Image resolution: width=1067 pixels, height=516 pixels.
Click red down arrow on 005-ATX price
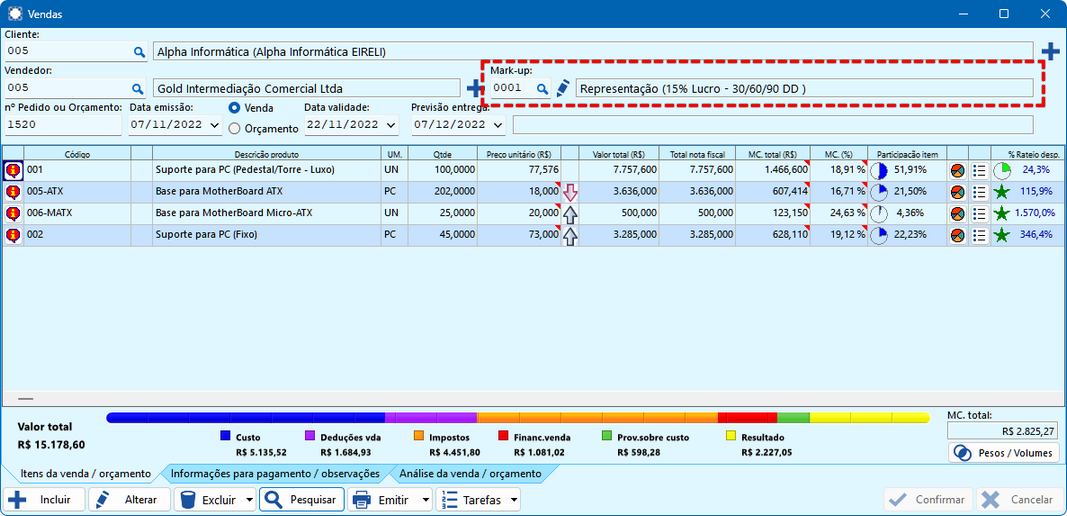(570, 193)
